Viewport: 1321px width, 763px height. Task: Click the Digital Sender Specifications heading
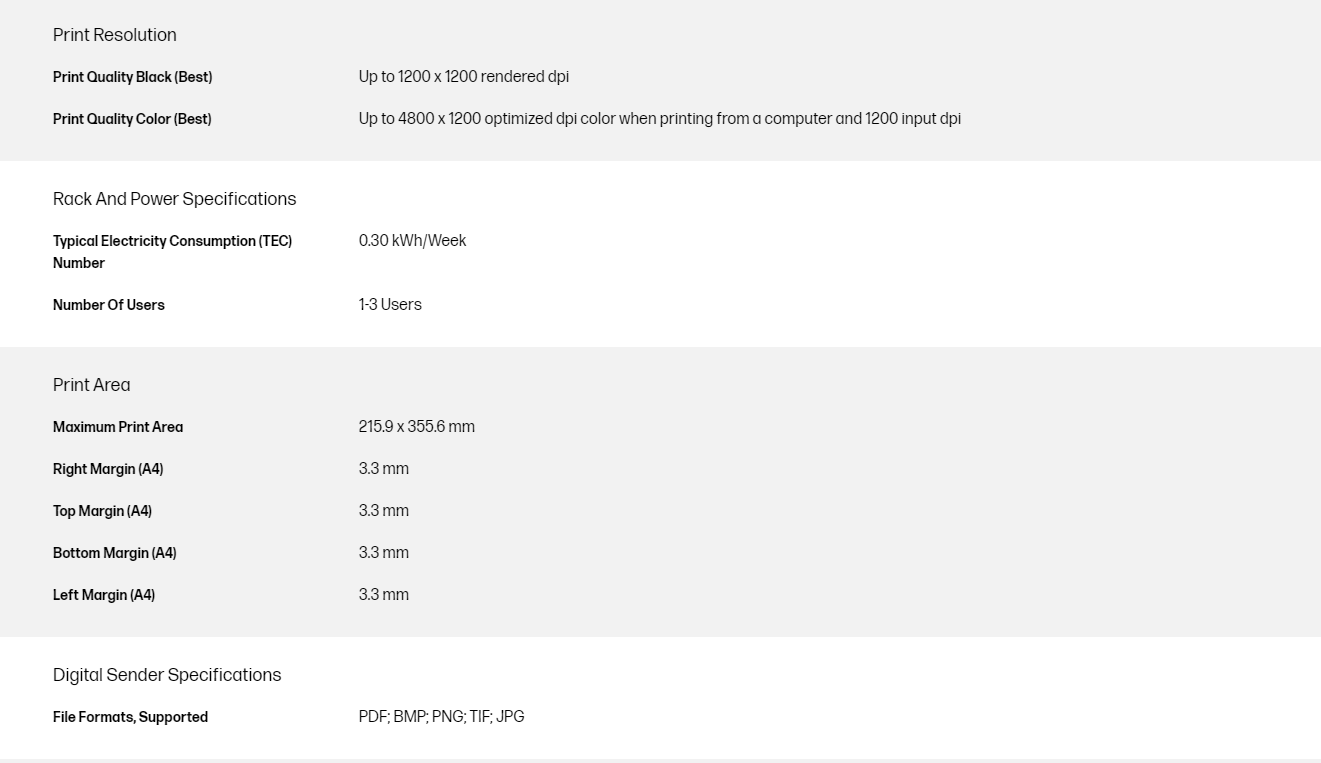tap(167, 675)
